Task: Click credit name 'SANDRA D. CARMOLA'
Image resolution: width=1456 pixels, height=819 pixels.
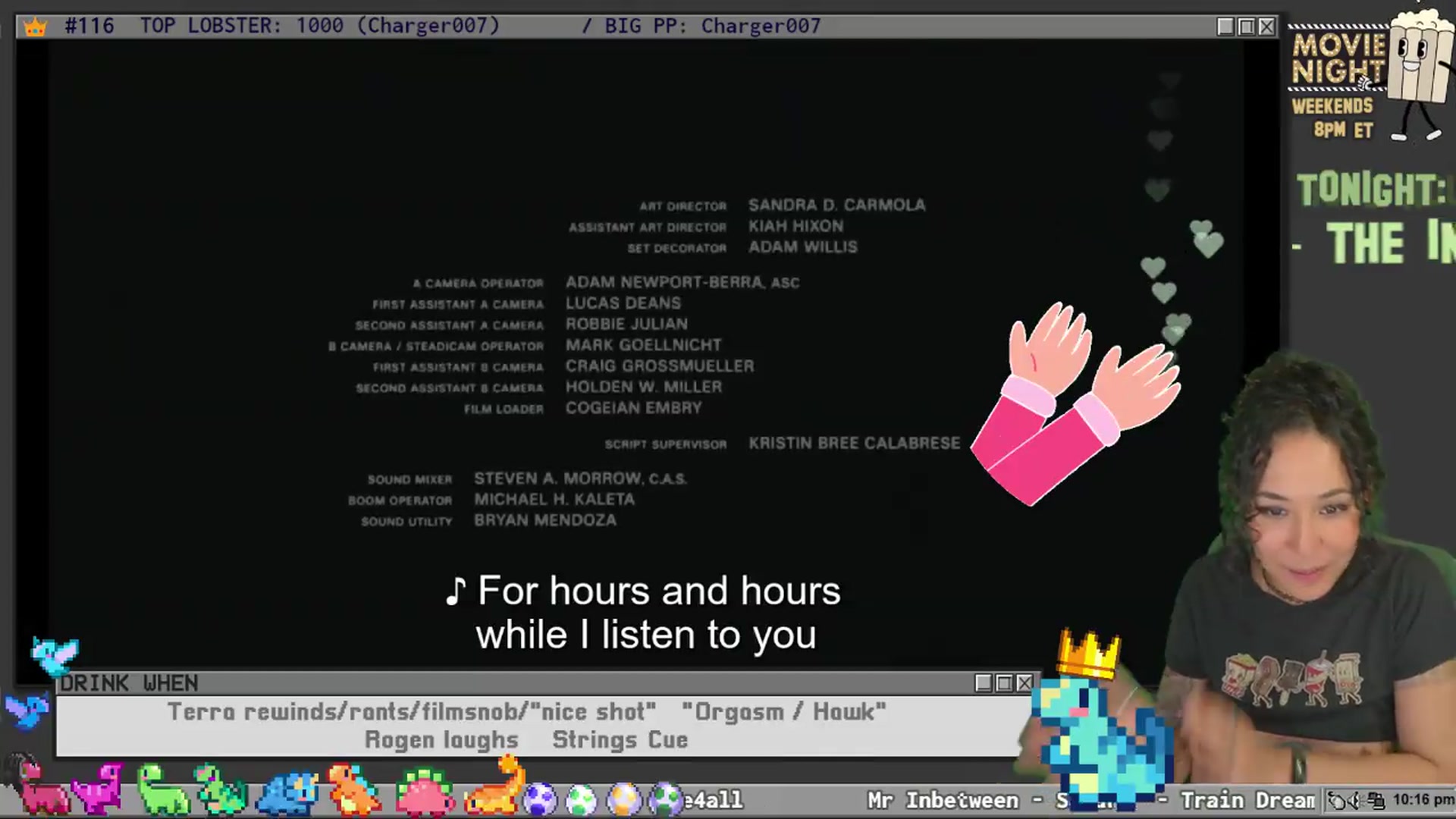Action: [x=836, y=205]
